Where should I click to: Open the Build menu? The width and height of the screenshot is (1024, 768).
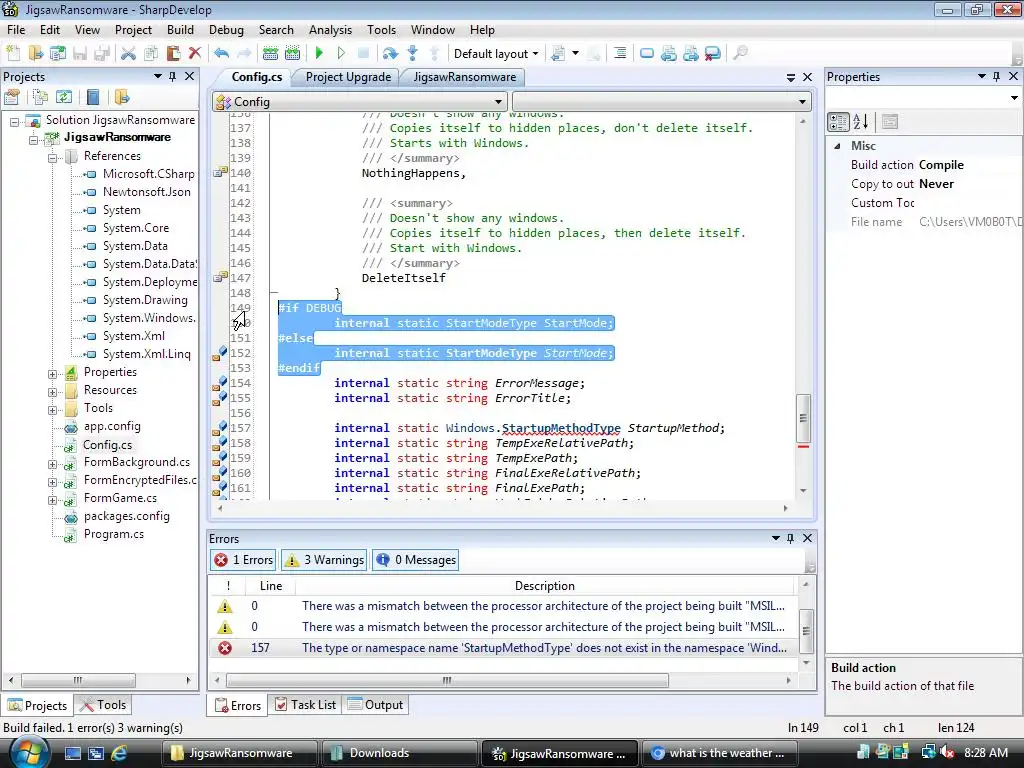[x=180, y=30]
